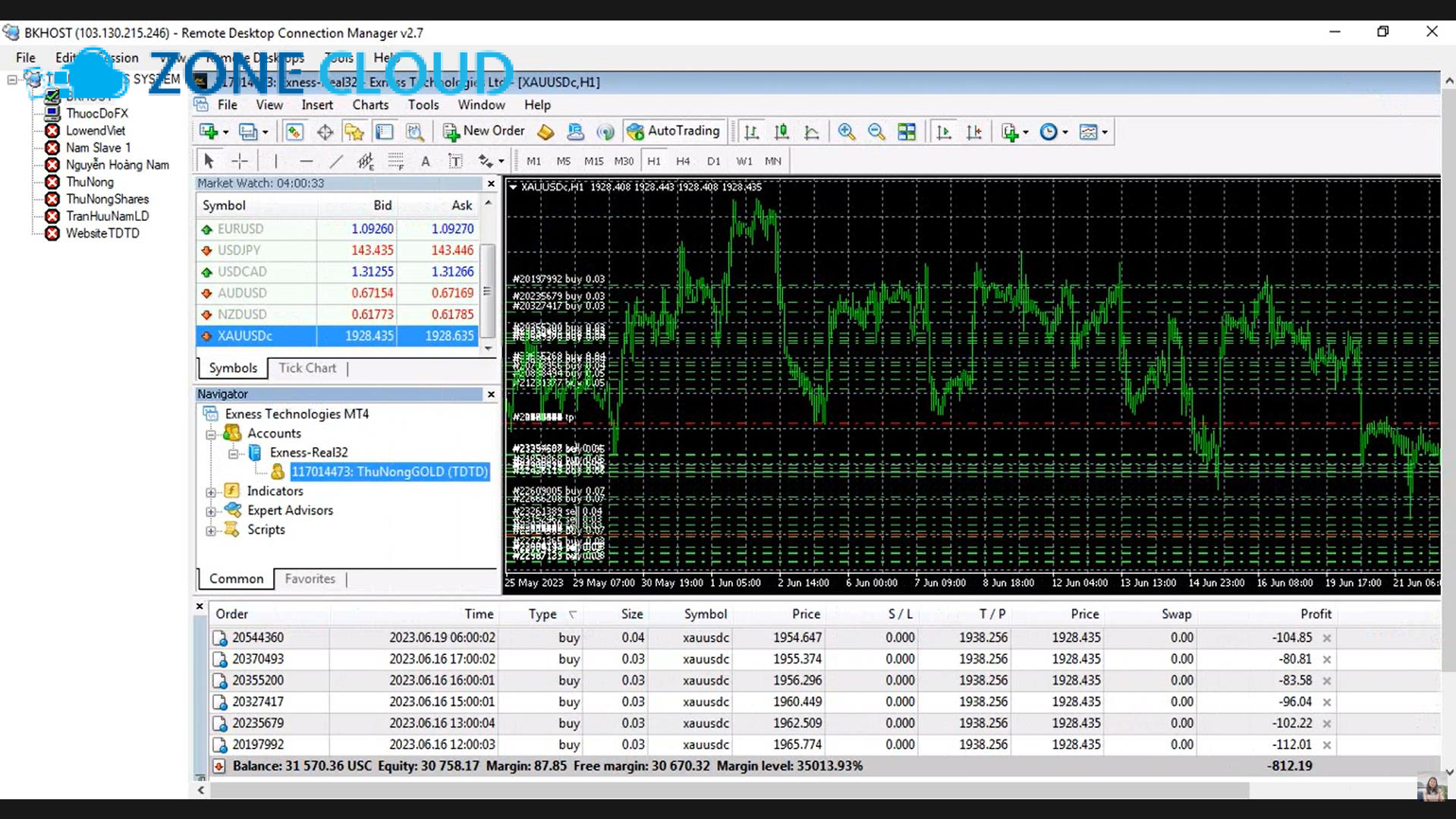
Task: Select the horizontal line drawing tool
Action: [306, 161]
